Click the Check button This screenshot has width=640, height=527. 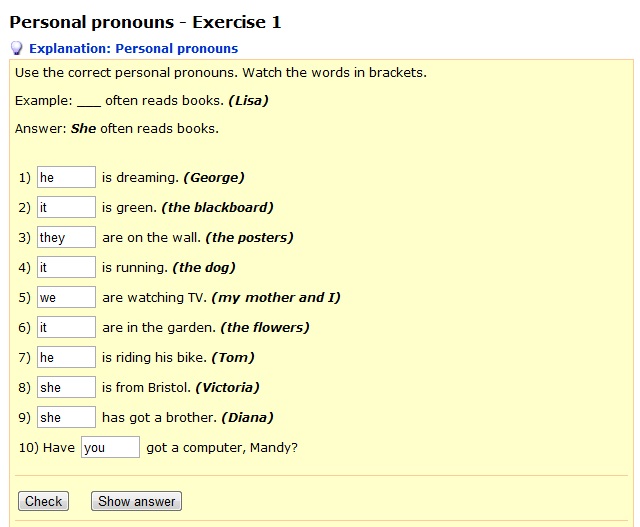(43, 501)
